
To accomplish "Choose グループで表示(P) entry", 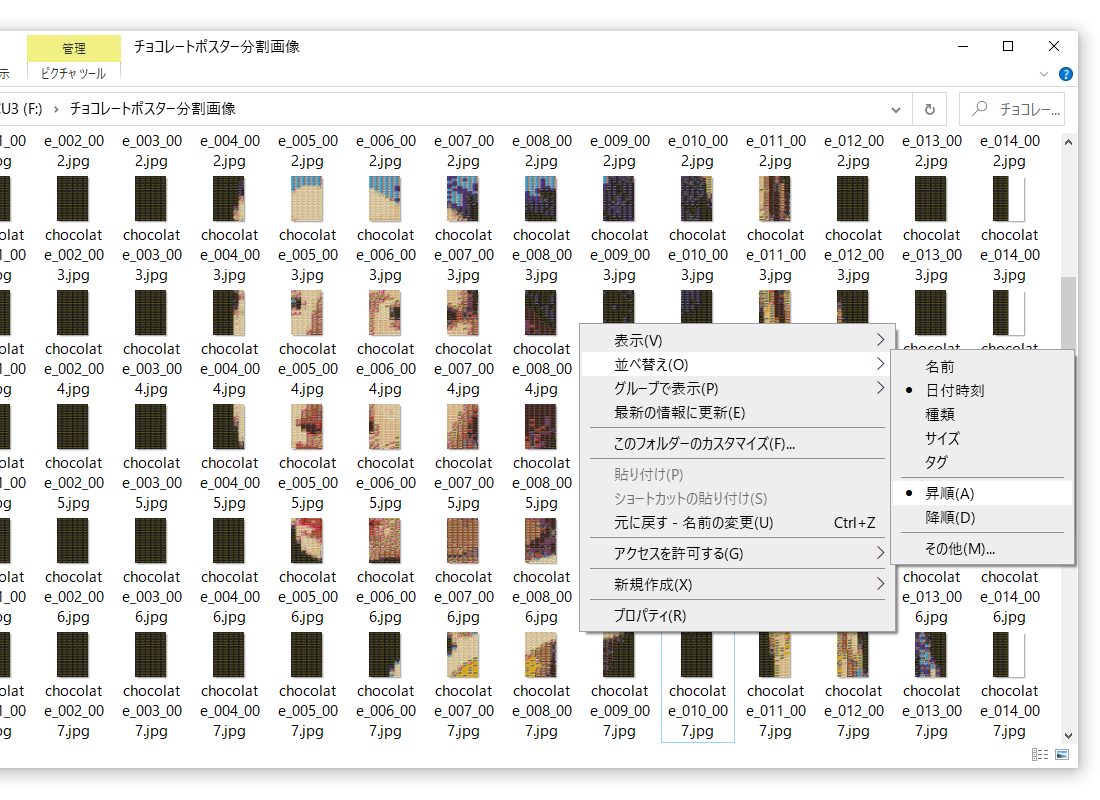I will click(x=737, y=388).
